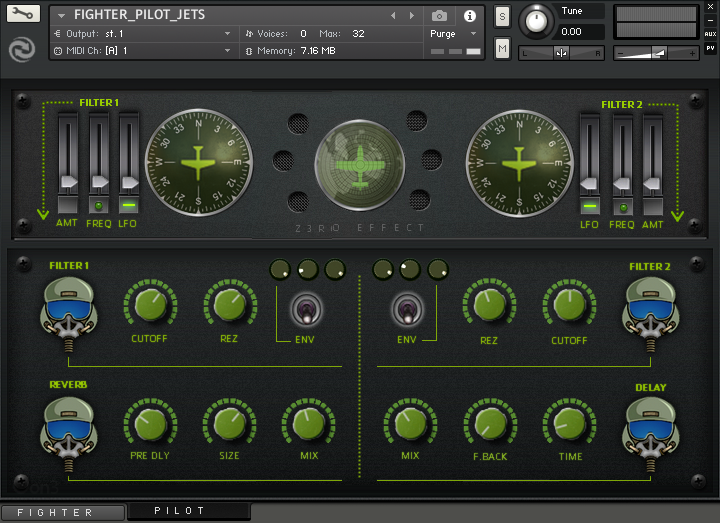Switch to the PILOT tab
Screen dimensions: 720x523
189,511
